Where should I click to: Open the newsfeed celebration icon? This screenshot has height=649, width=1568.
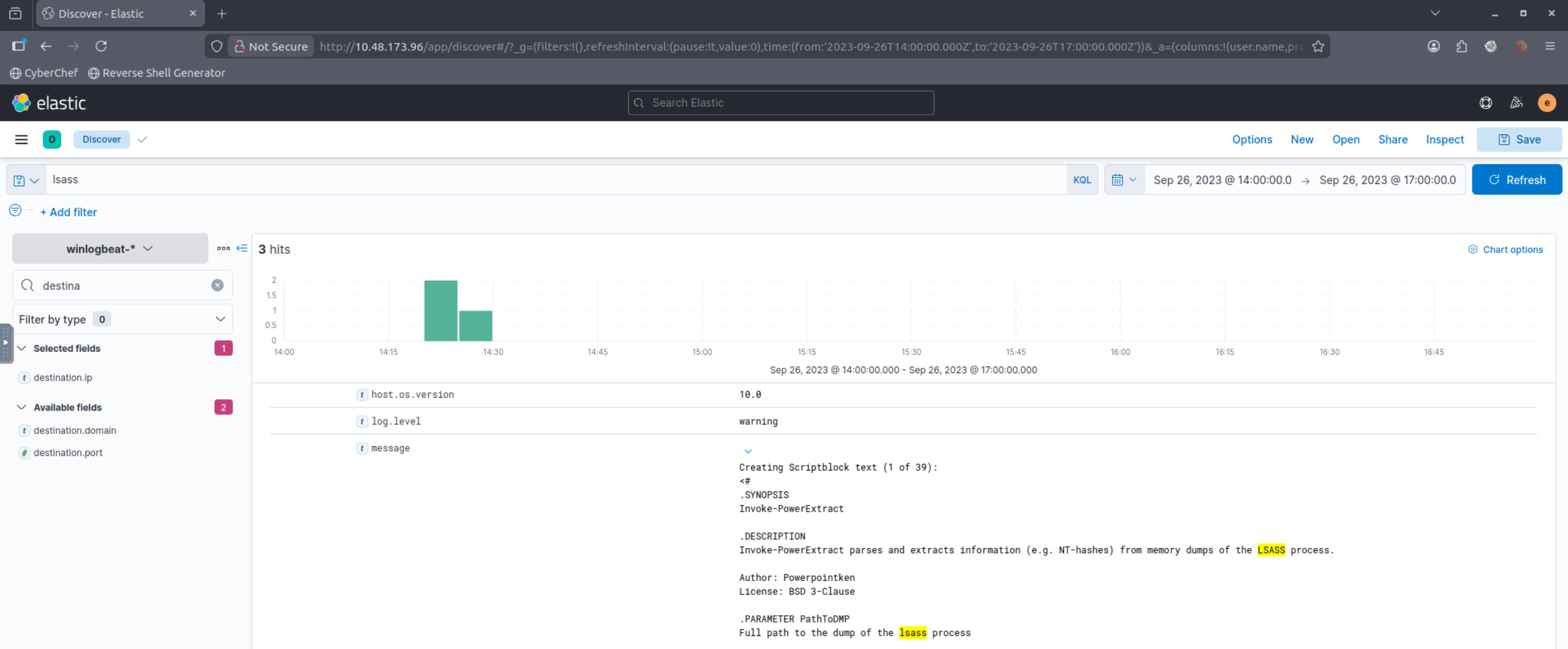coord(1516,103)
